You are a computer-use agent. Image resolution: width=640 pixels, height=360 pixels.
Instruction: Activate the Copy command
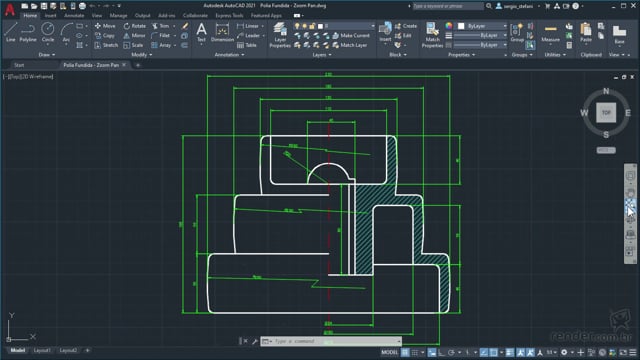coord(104,36)
